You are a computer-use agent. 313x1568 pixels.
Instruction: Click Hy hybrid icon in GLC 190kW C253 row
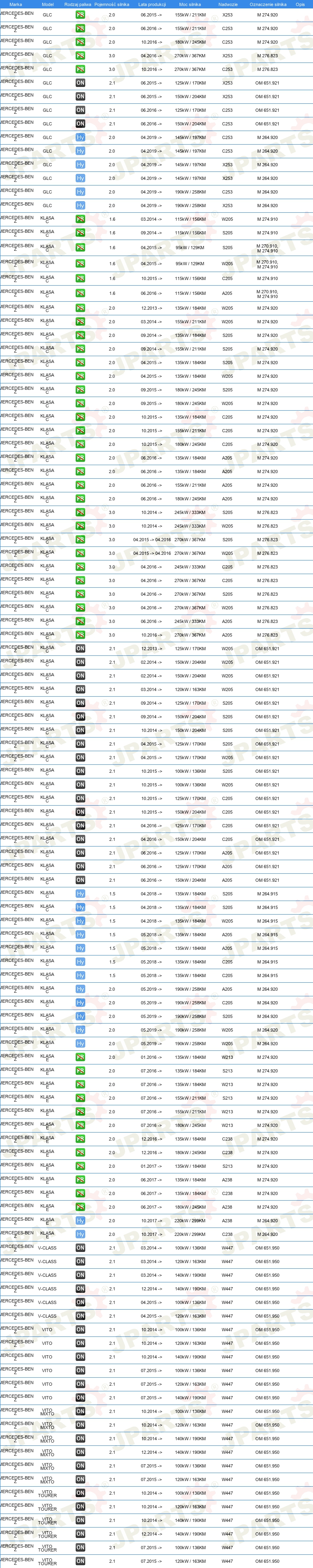click(x=80, y=192)
